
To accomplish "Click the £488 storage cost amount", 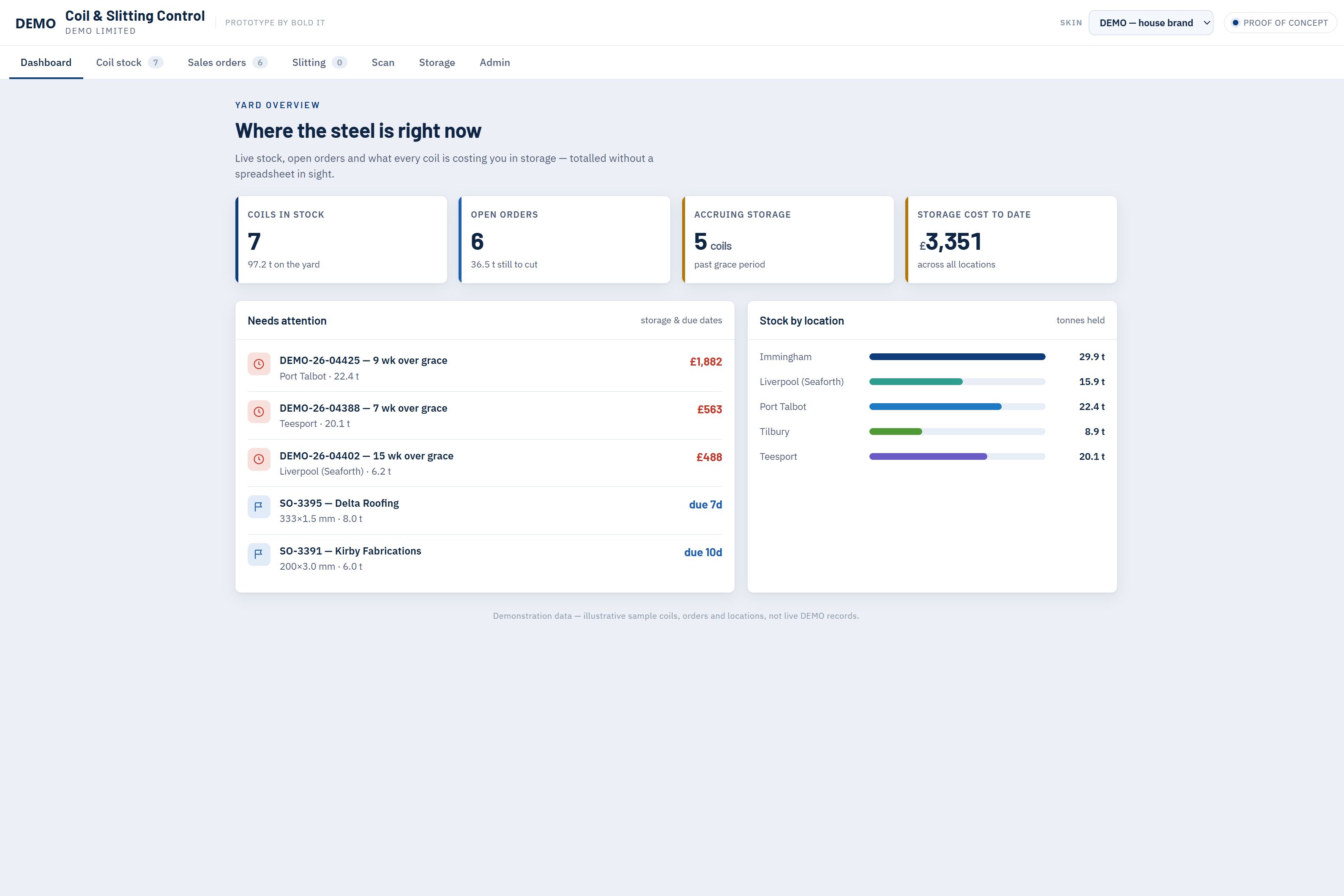I will click(709, 457).
